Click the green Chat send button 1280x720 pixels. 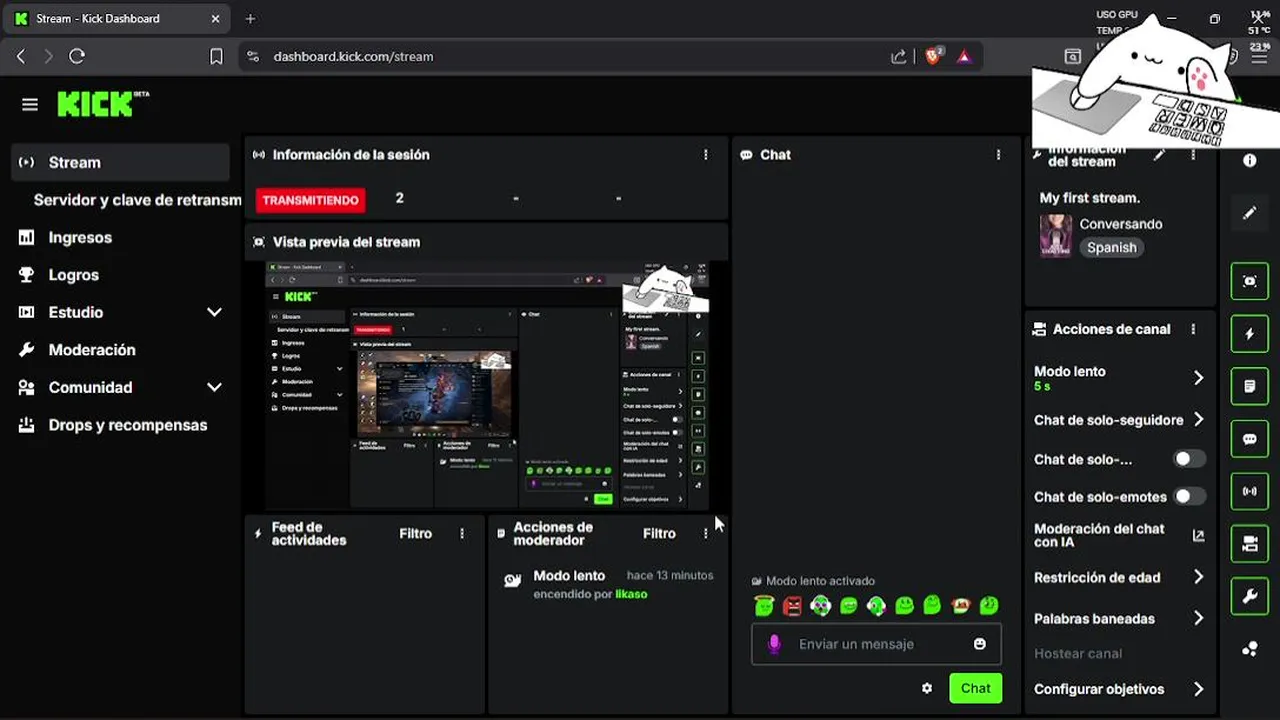coord(975,688)
